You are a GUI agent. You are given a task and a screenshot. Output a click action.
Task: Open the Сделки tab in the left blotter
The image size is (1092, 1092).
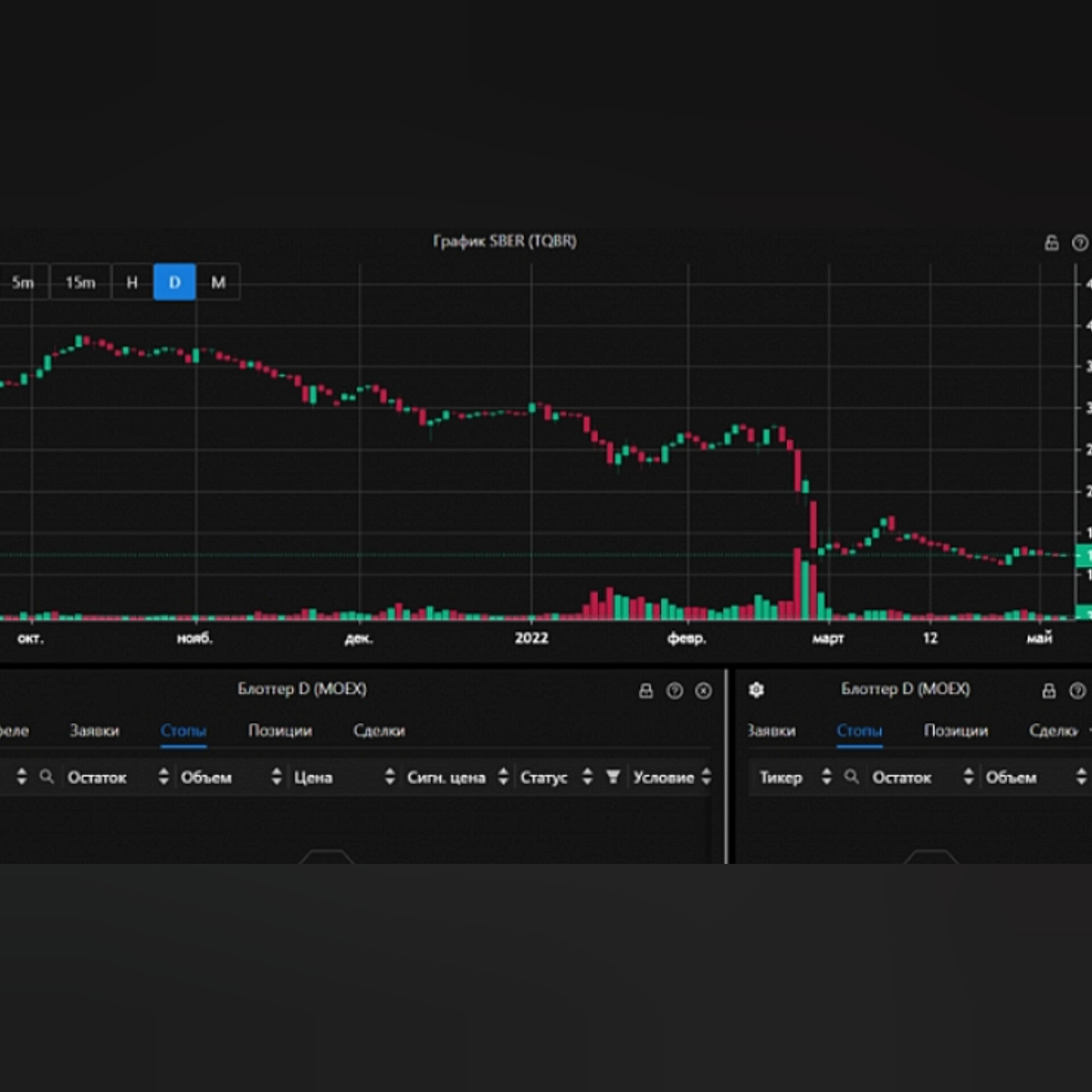(x=379, y=731)
